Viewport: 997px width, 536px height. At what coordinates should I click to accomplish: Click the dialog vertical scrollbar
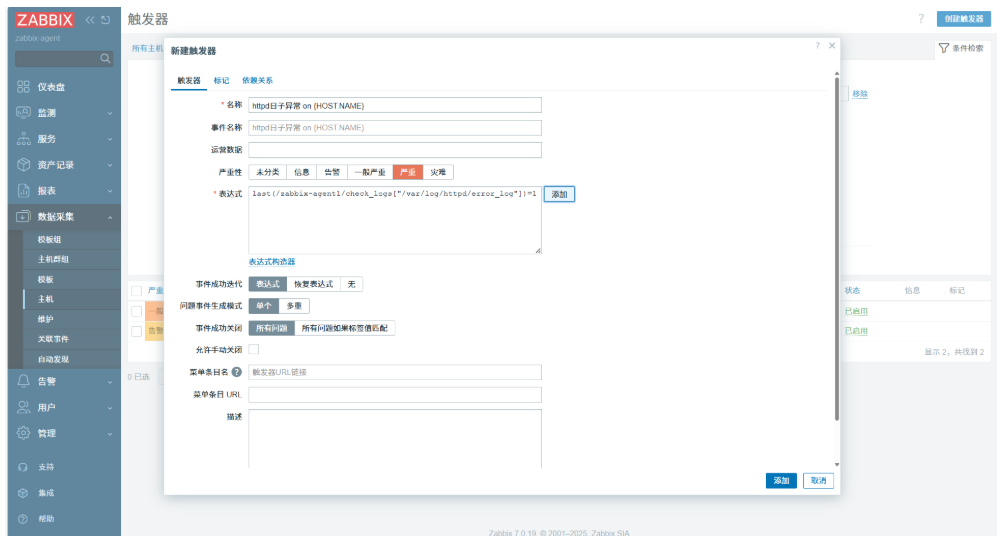tap(837, 248)
